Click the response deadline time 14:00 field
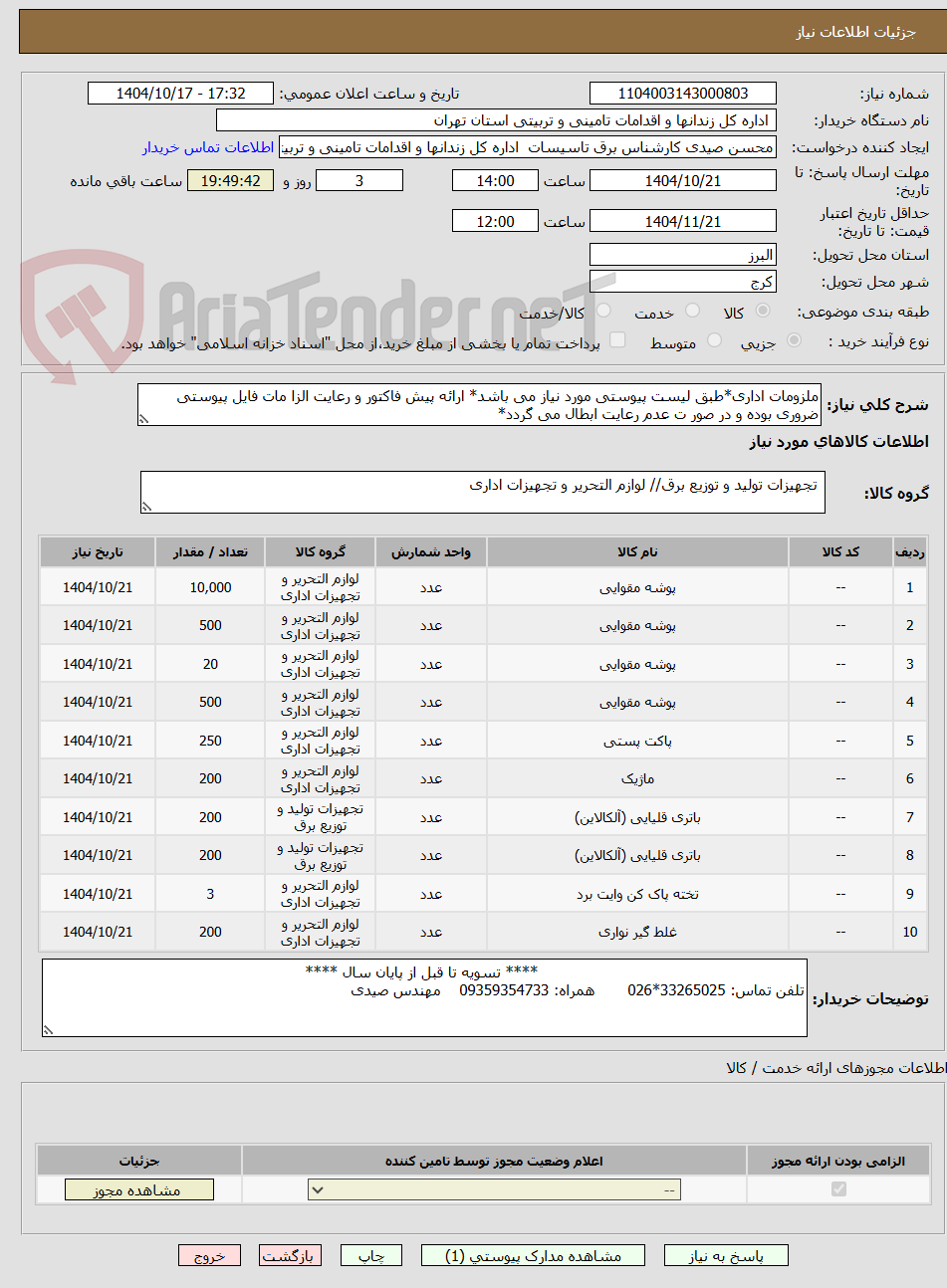Viewport: 947px width, 1288px height. pyautogui.click(x=495, y=181)
